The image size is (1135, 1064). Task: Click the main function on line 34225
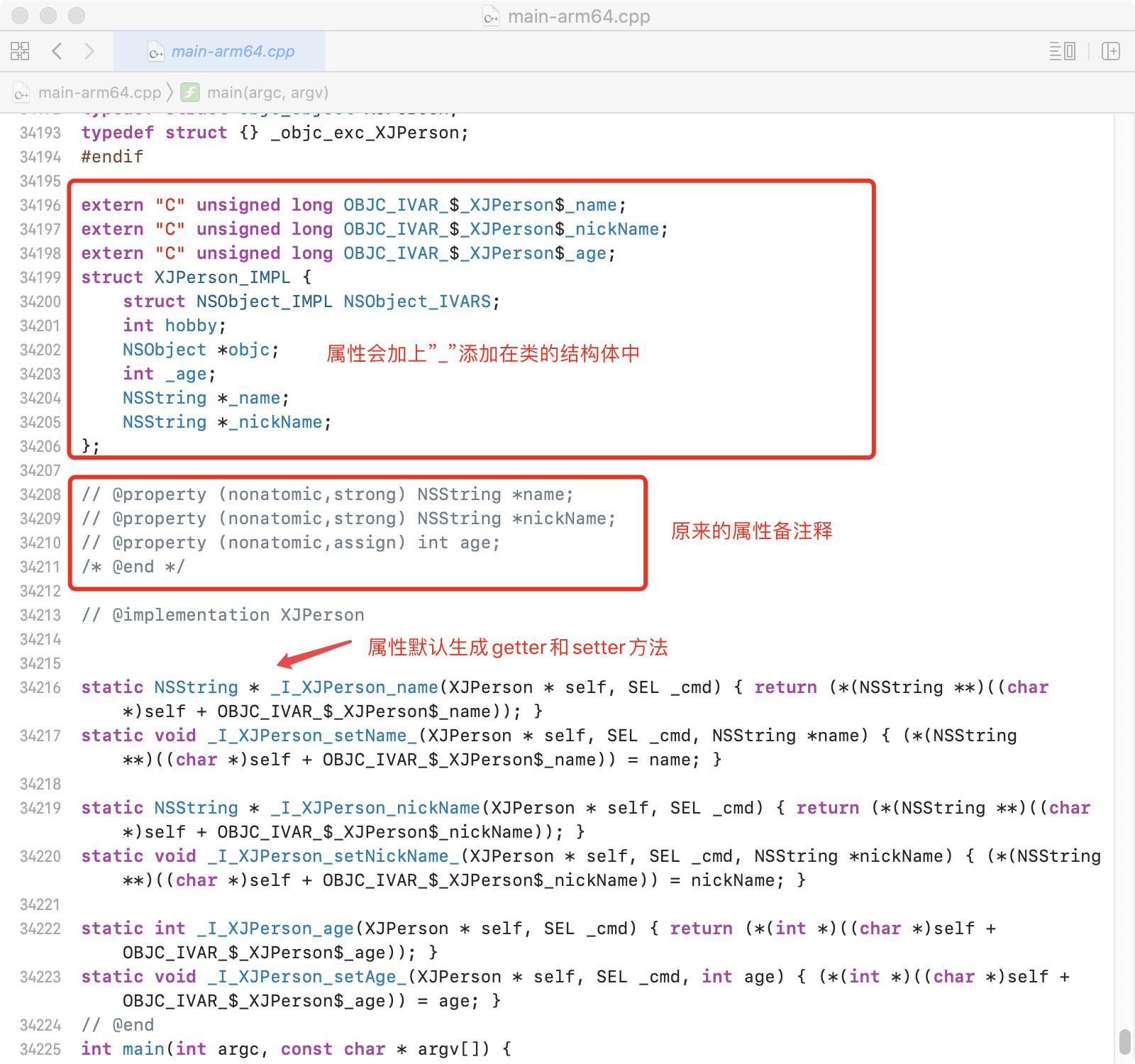click(x=143, y=1049)
